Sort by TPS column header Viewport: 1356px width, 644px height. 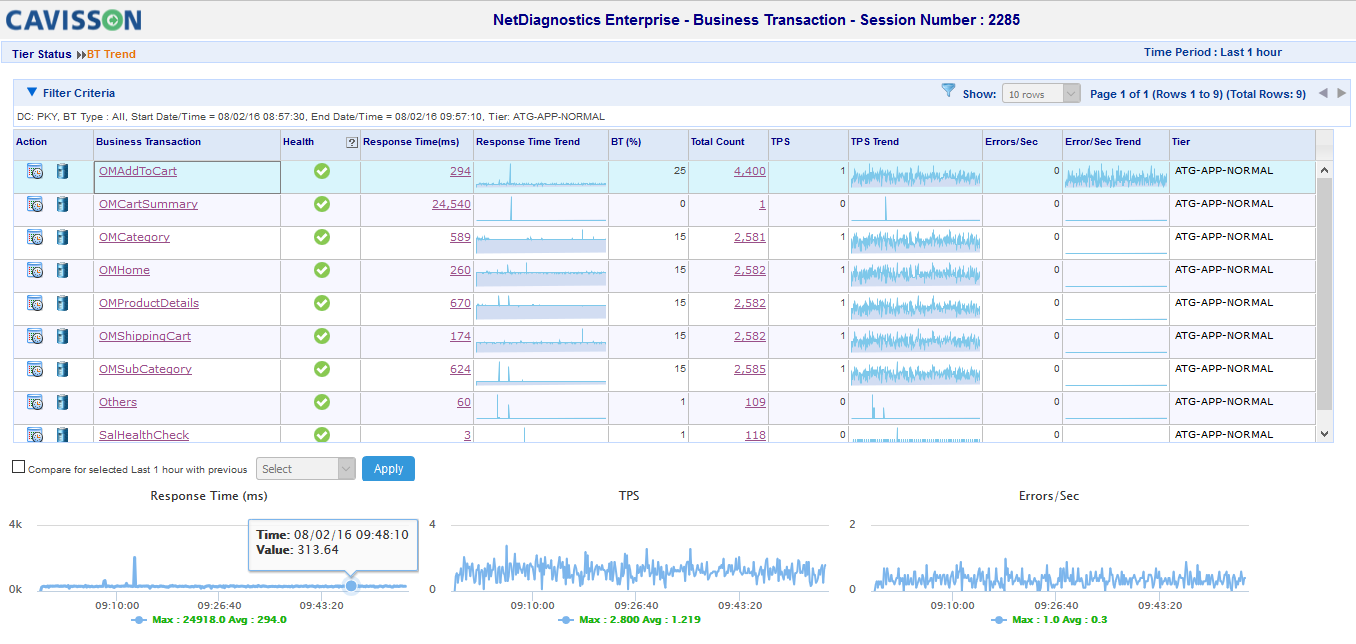point(780,142)
